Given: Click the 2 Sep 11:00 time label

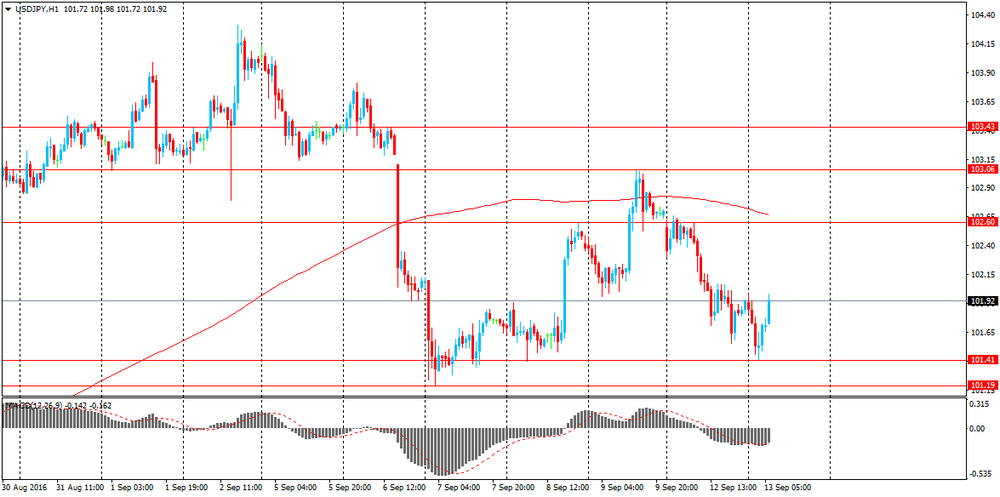Looking at the screenshot, I should coord(241,487).
